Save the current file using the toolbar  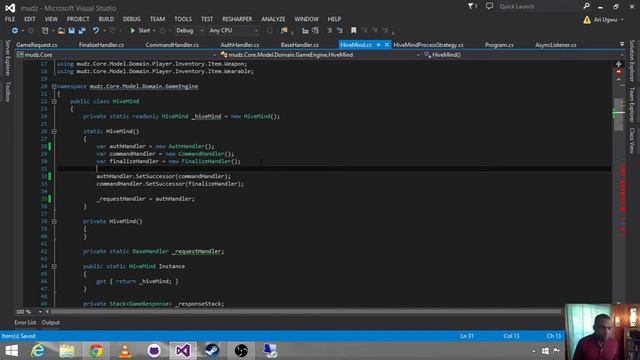pos(71,31)
